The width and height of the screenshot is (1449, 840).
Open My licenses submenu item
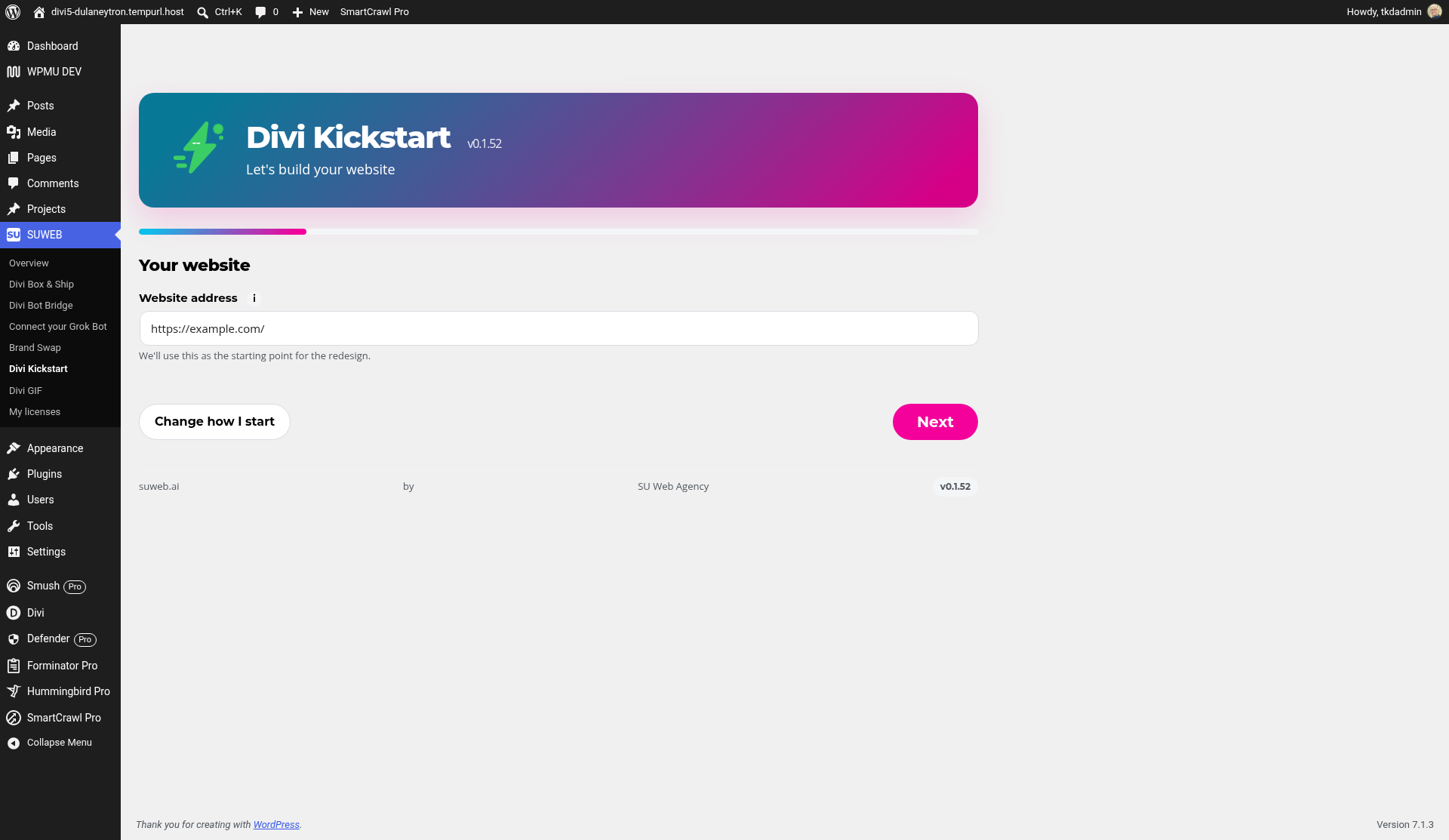click(35, 412)
